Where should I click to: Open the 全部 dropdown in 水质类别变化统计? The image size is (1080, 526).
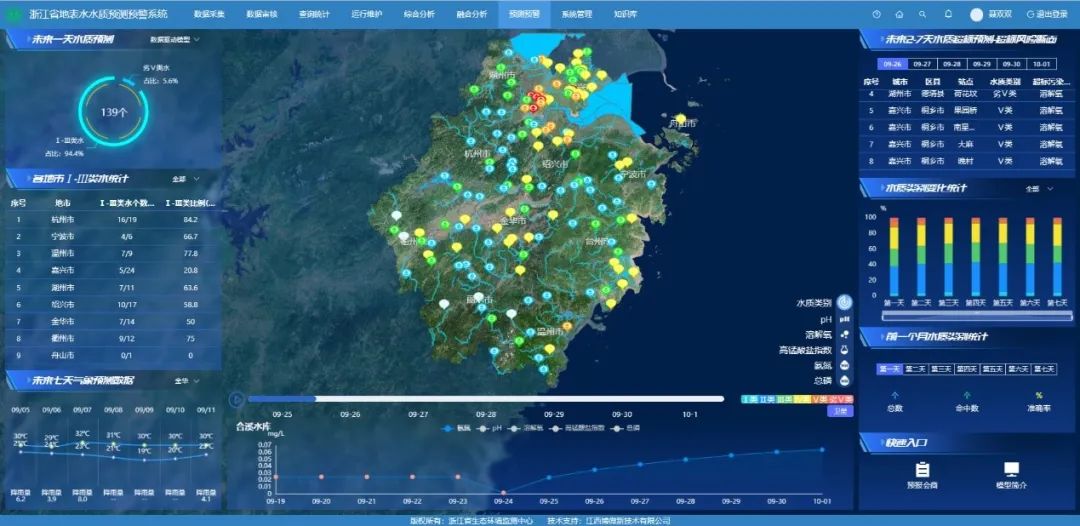click(1037, 188)
